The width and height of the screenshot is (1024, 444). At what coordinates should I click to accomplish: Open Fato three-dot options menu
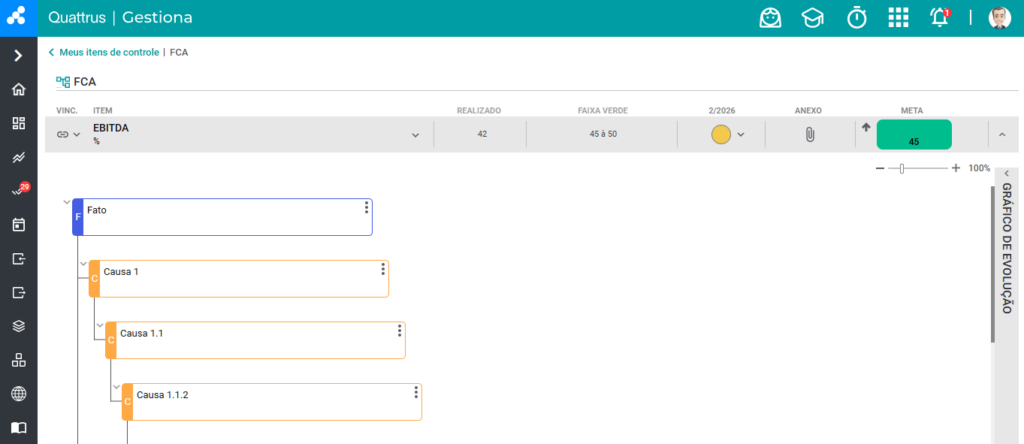click(x=366, y=208)
